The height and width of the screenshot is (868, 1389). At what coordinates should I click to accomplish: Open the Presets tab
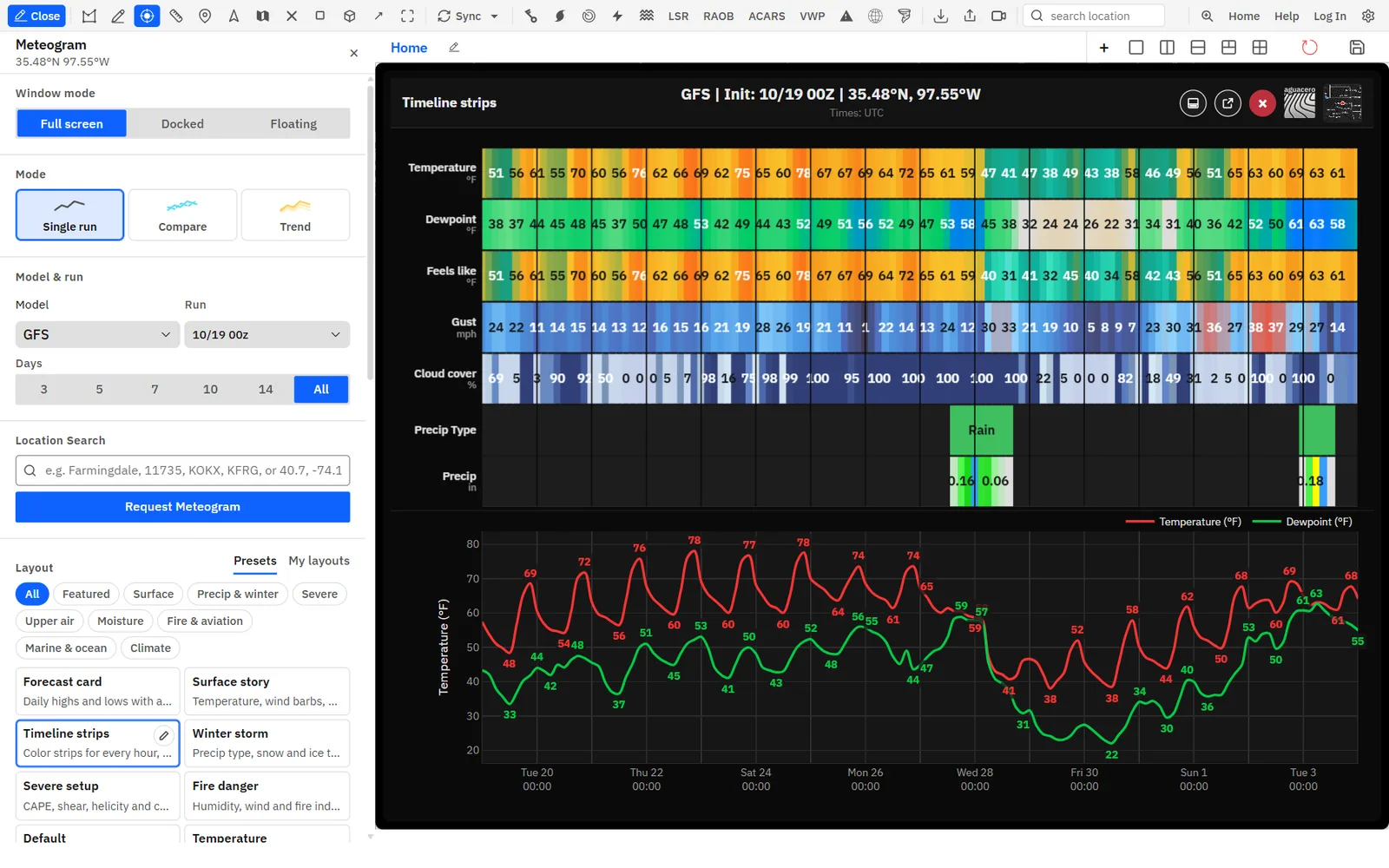[x=255, y=561]
